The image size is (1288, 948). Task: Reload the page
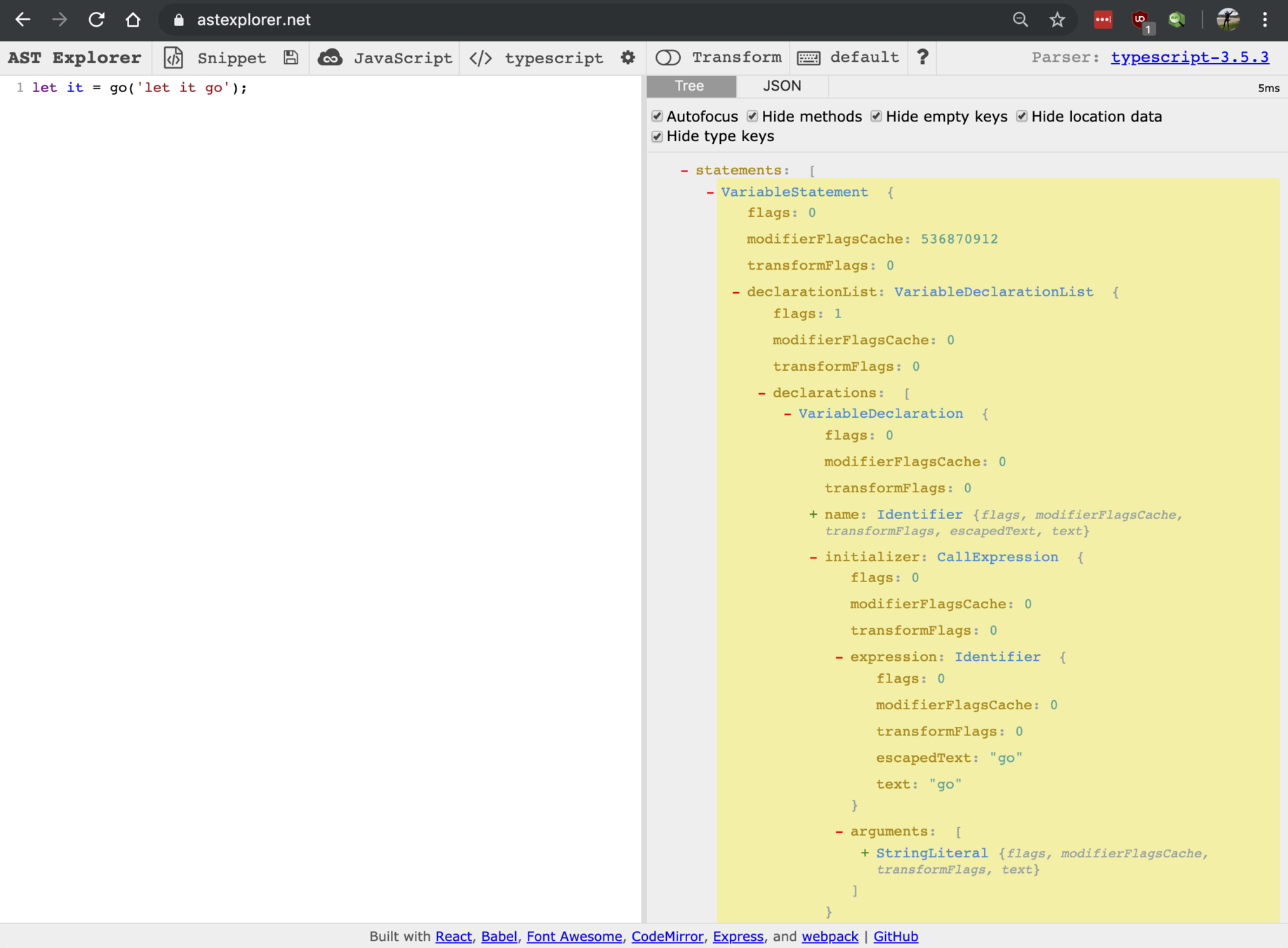(x=96, y=20)
